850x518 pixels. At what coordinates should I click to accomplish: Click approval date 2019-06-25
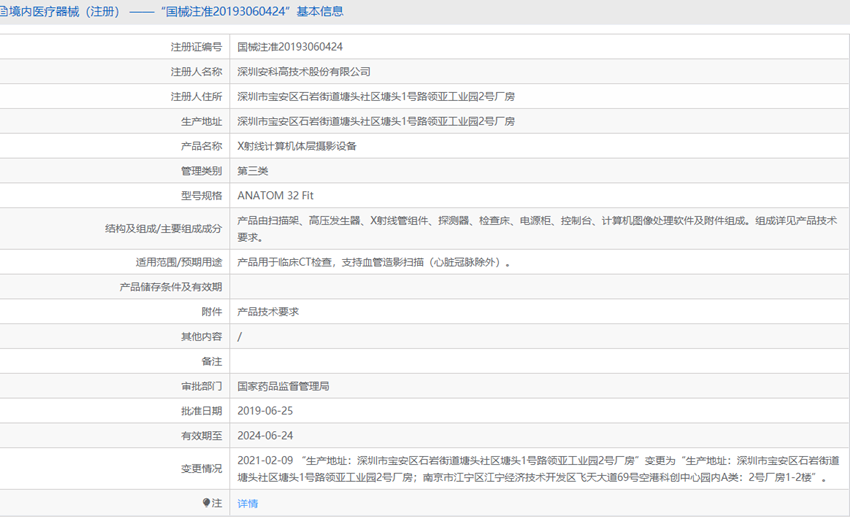point(265,411)
